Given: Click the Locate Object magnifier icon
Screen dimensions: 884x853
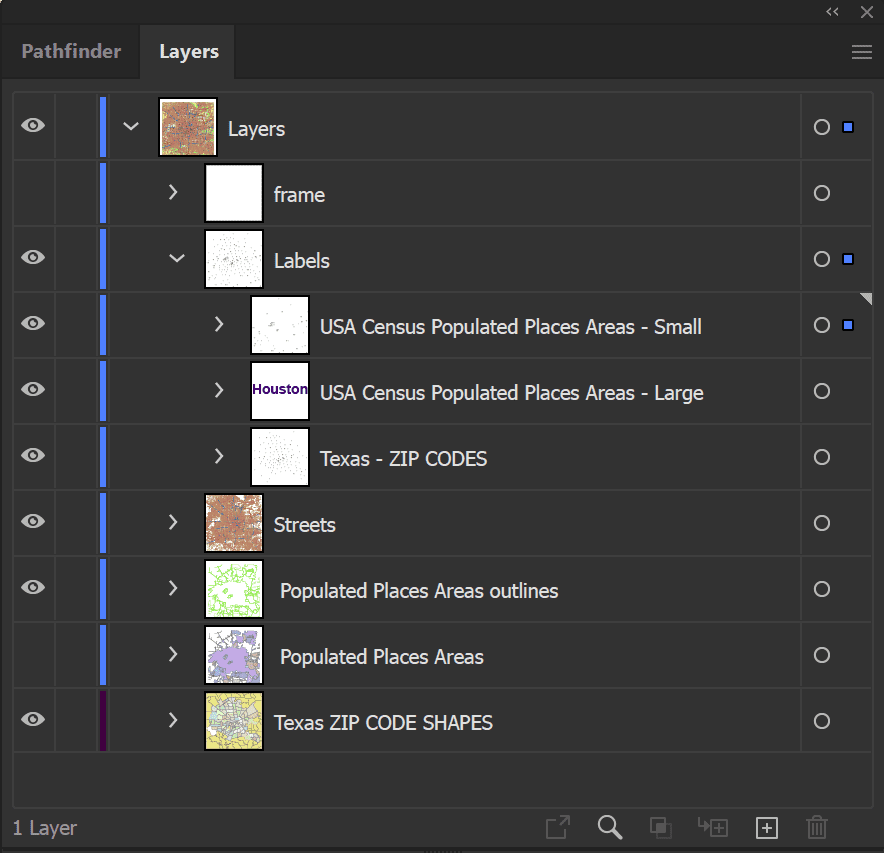Looking at the screenshot, I should (609, 827).
